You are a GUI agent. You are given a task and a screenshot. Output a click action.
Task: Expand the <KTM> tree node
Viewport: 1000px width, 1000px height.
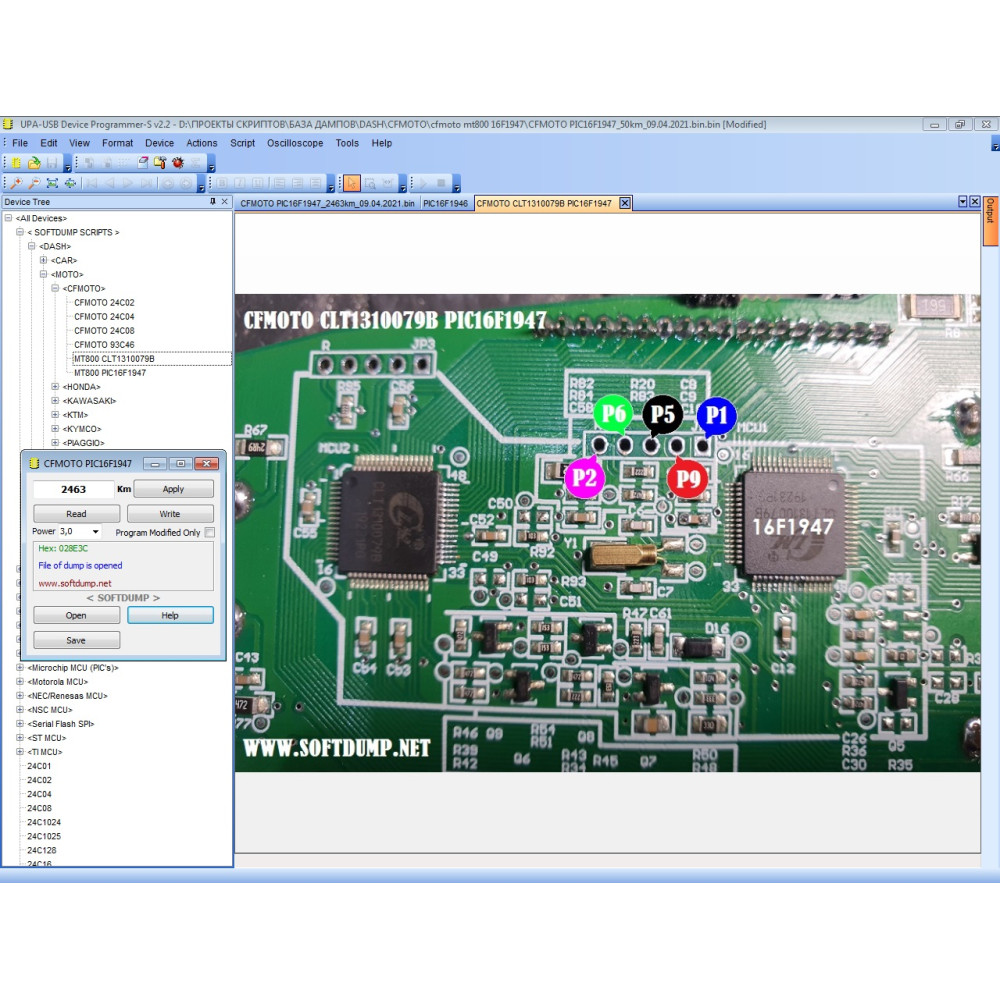(55, 415)
